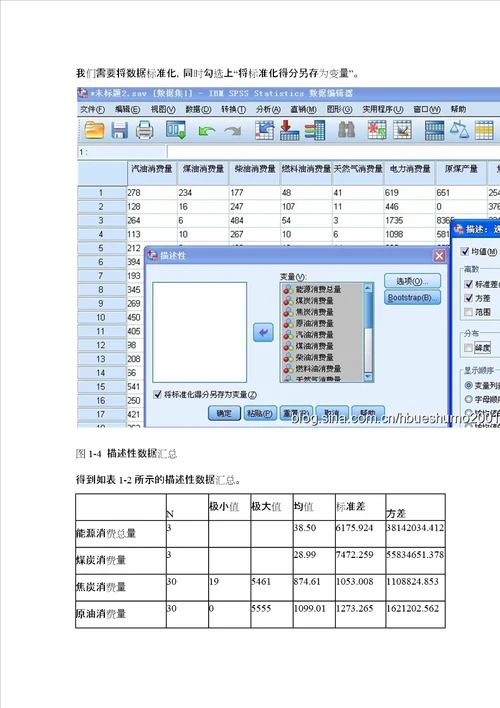Screen dimensions: 500x708
Task: Click the 粘贴(P) button
Action: pyautogui.click(x=260, y=413)
